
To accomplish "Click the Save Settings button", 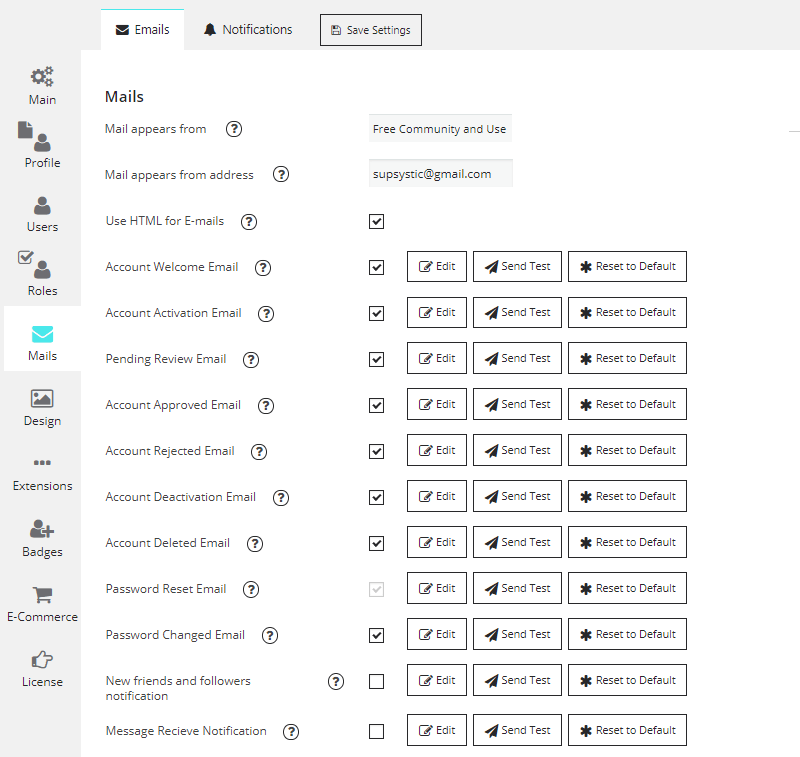I will pos(371,30).
